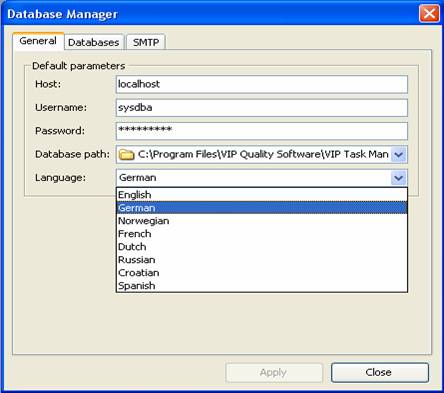
Task: Select Russian in the language list
Action: pos(262,260)
